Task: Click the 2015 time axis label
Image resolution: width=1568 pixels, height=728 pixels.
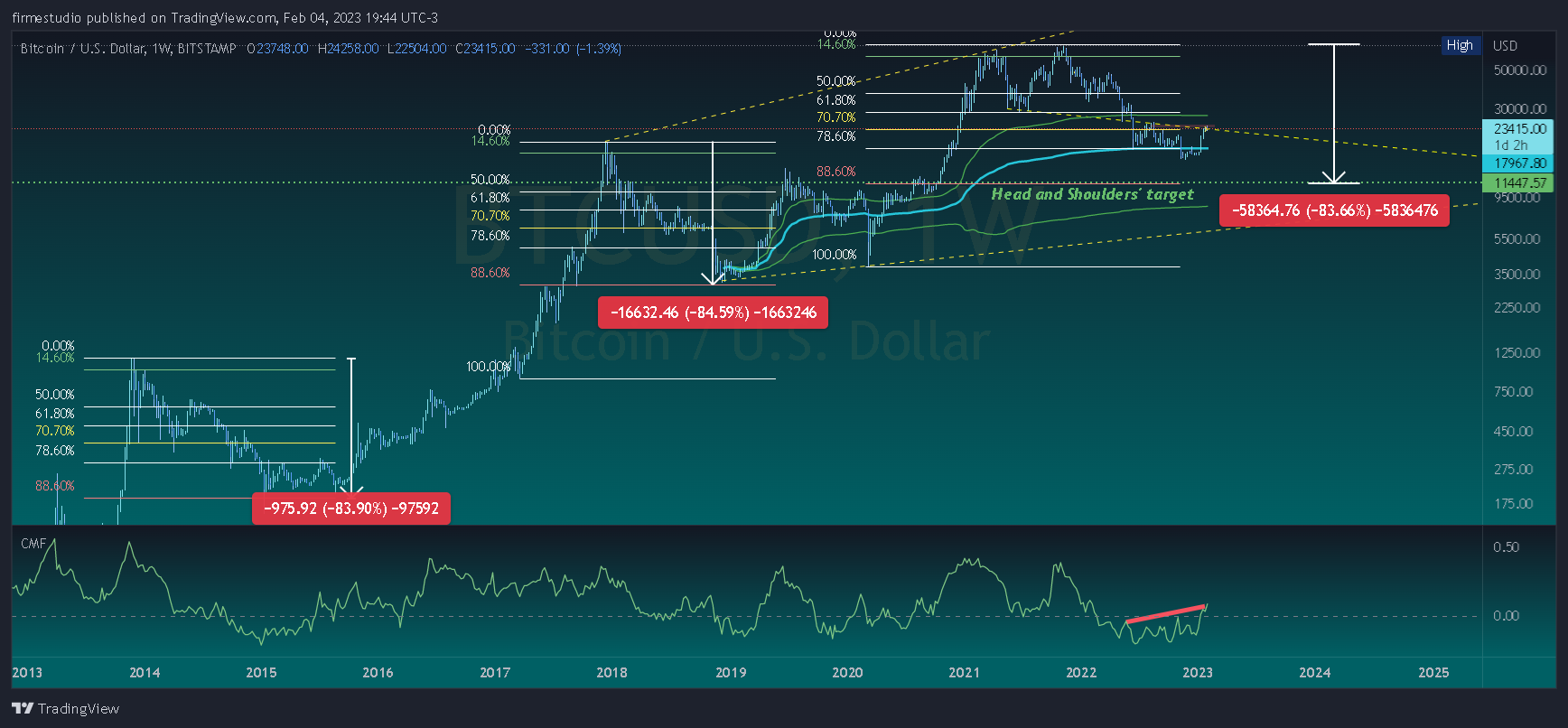Action: tap(261, 672)
